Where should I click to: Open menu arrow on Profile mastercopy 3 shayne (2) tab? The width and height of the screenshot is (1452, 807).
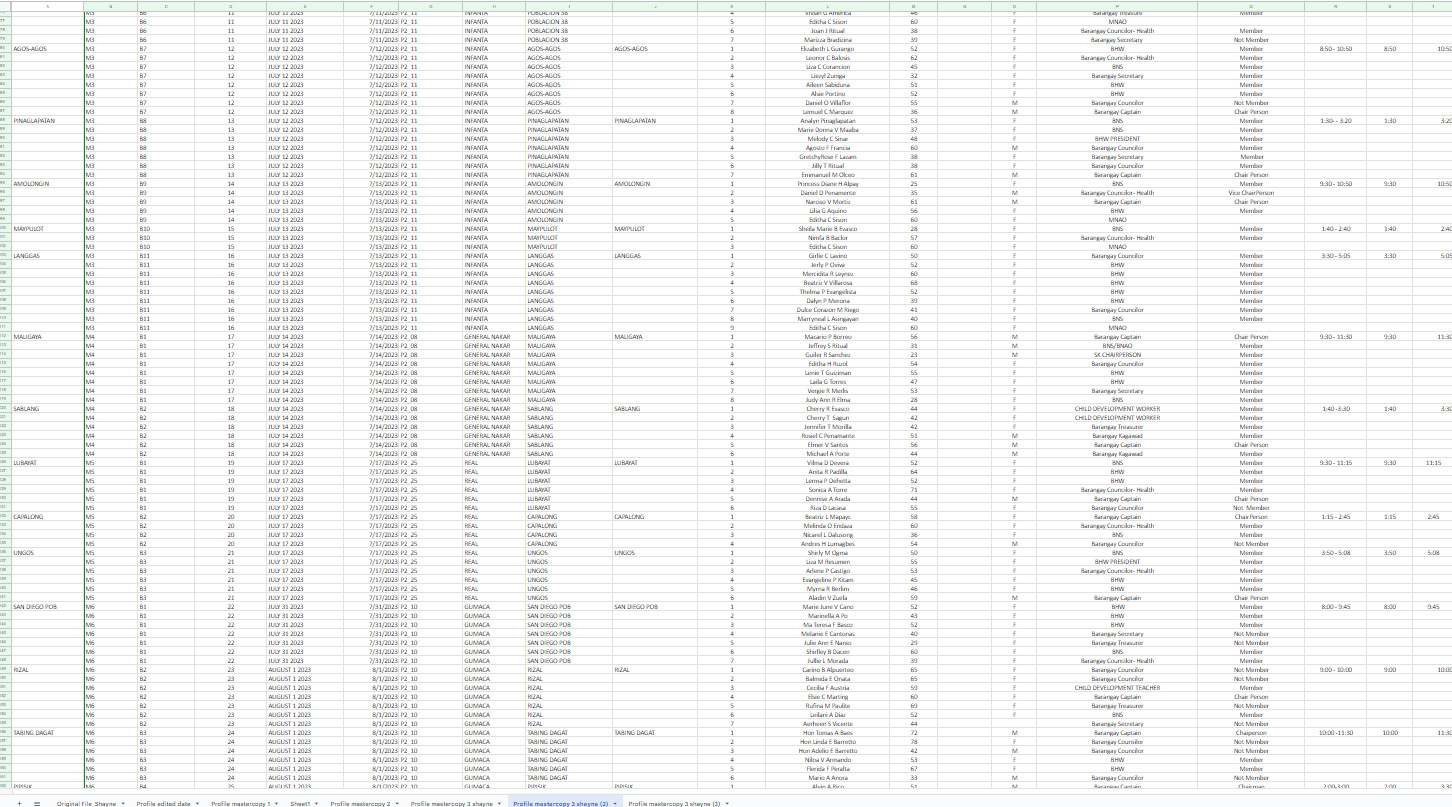coord(614,803)
